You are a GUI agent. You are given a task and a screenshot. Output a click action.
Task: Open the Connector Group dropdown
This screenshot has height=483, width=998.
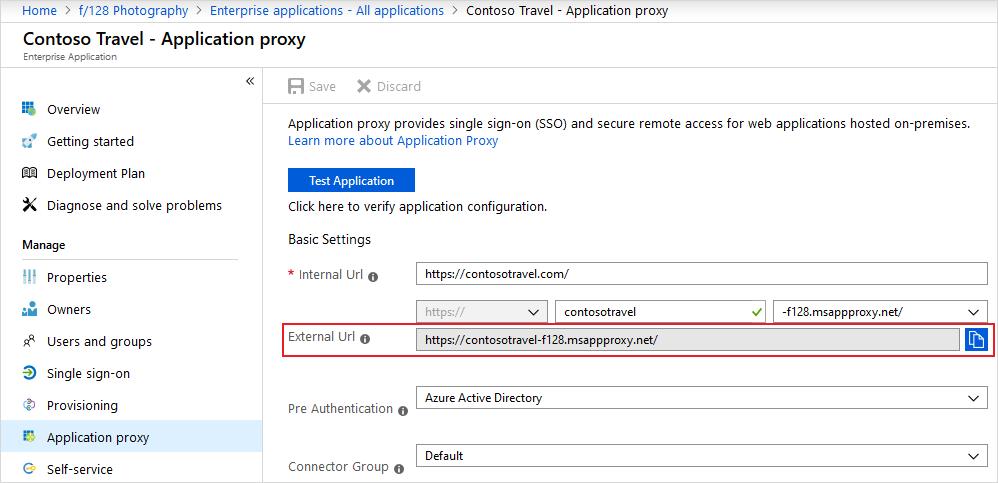pyautogui.click(x=700, y=456)
